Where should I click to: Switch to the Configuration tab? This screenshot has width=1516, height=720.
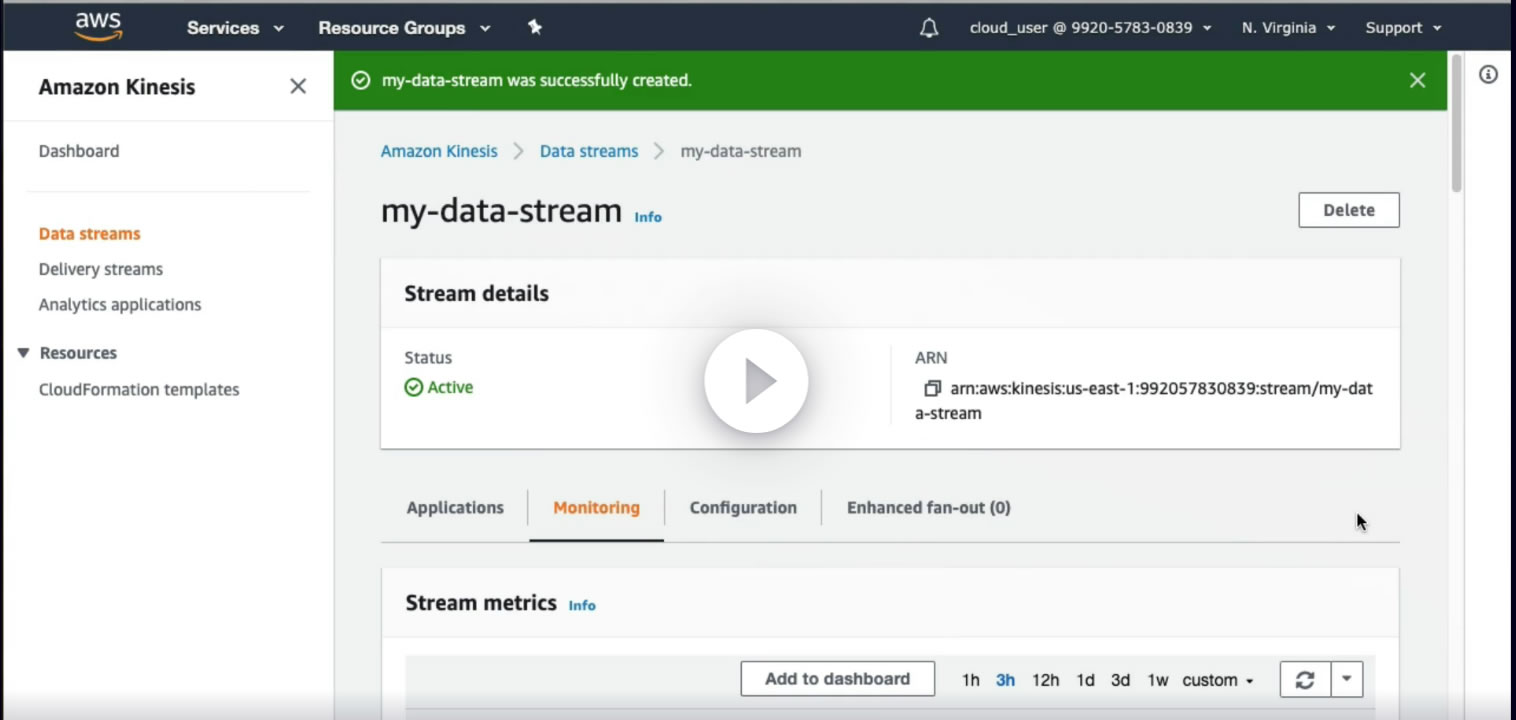tap(743, 508)
